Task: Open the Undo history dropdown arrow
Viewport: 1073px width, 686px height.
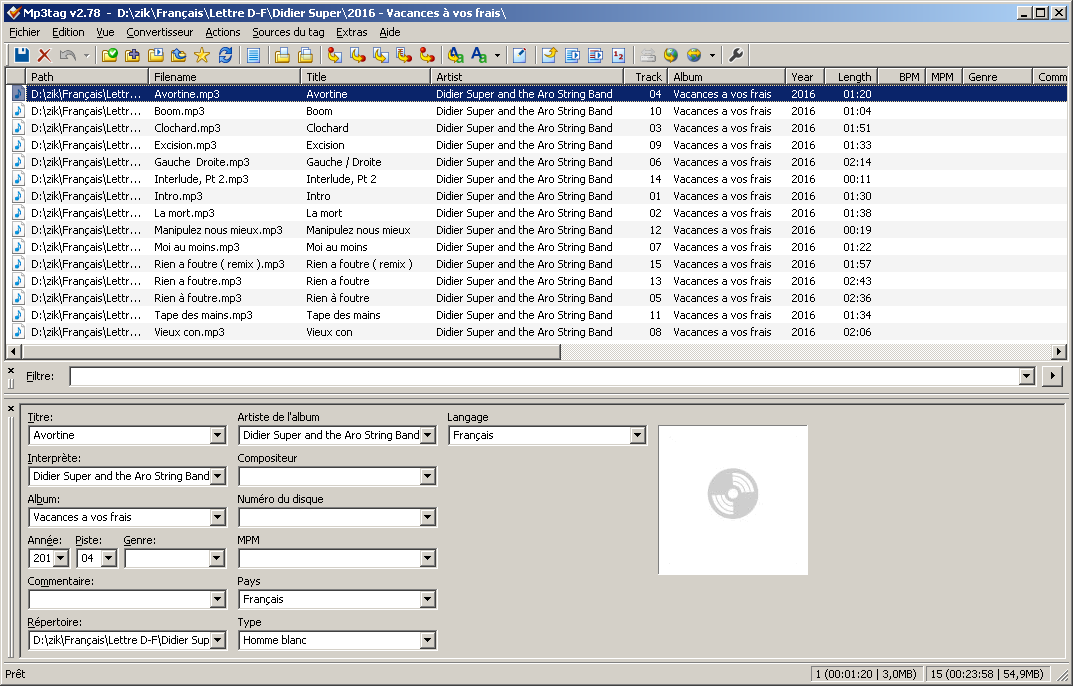Action: tap(86, 55)
